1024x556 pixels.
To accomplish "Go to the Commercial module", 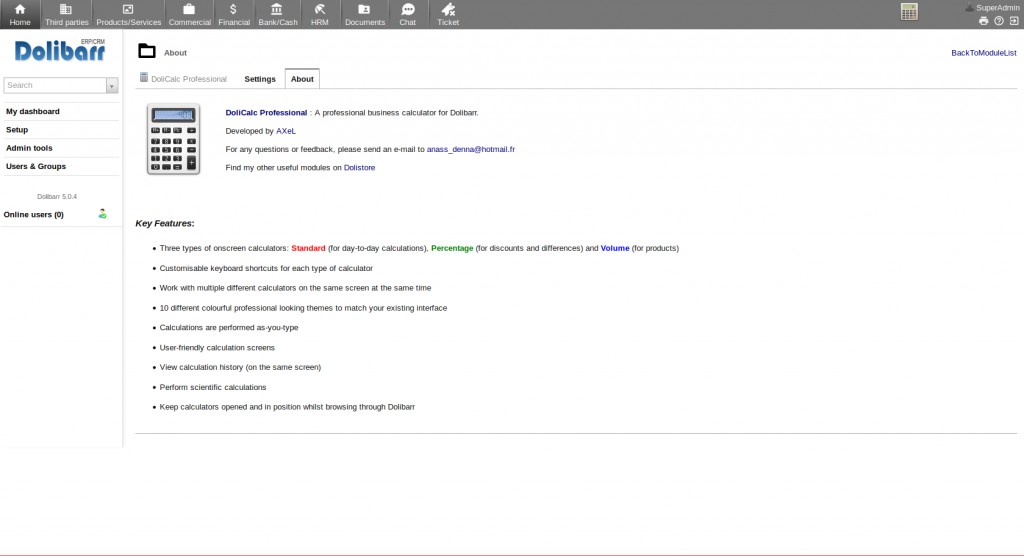I will (x=189, y=14).
